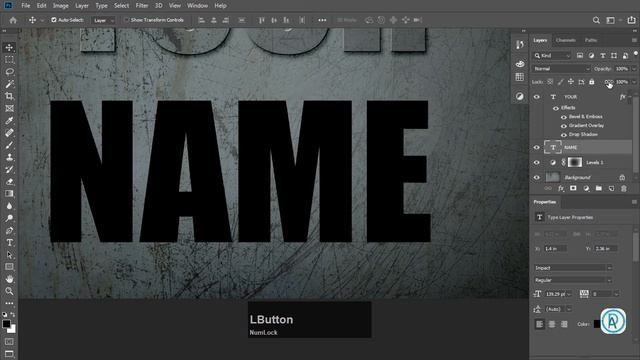Screen dimensions: 640x360
Task: Click the Background layer thumbnail
Action: [553, 178]
